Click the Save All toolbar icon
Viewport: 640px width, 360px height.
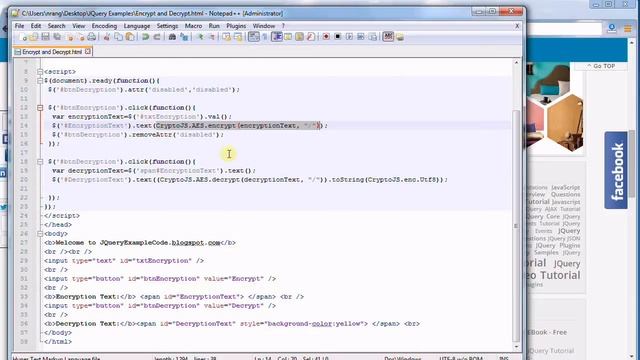tap(57, 37)
